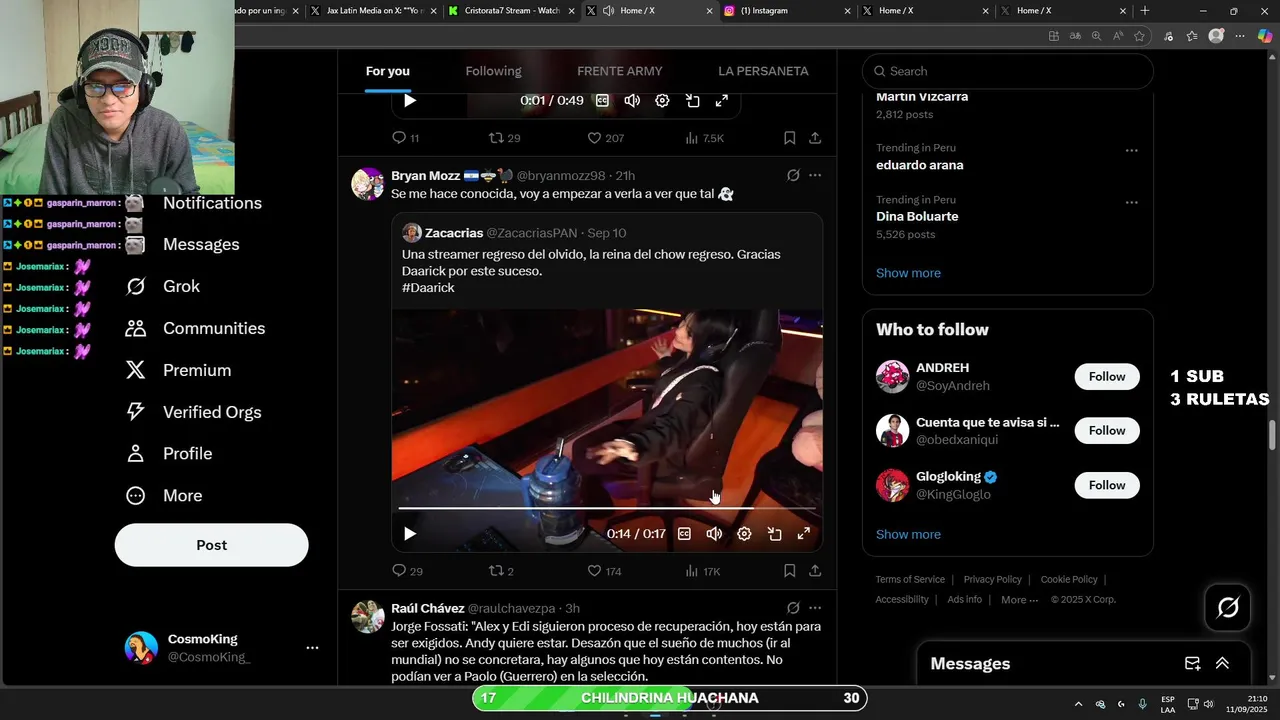Click the Post button
Viewport: 1280px width, 720px height.
coord(211,545)
